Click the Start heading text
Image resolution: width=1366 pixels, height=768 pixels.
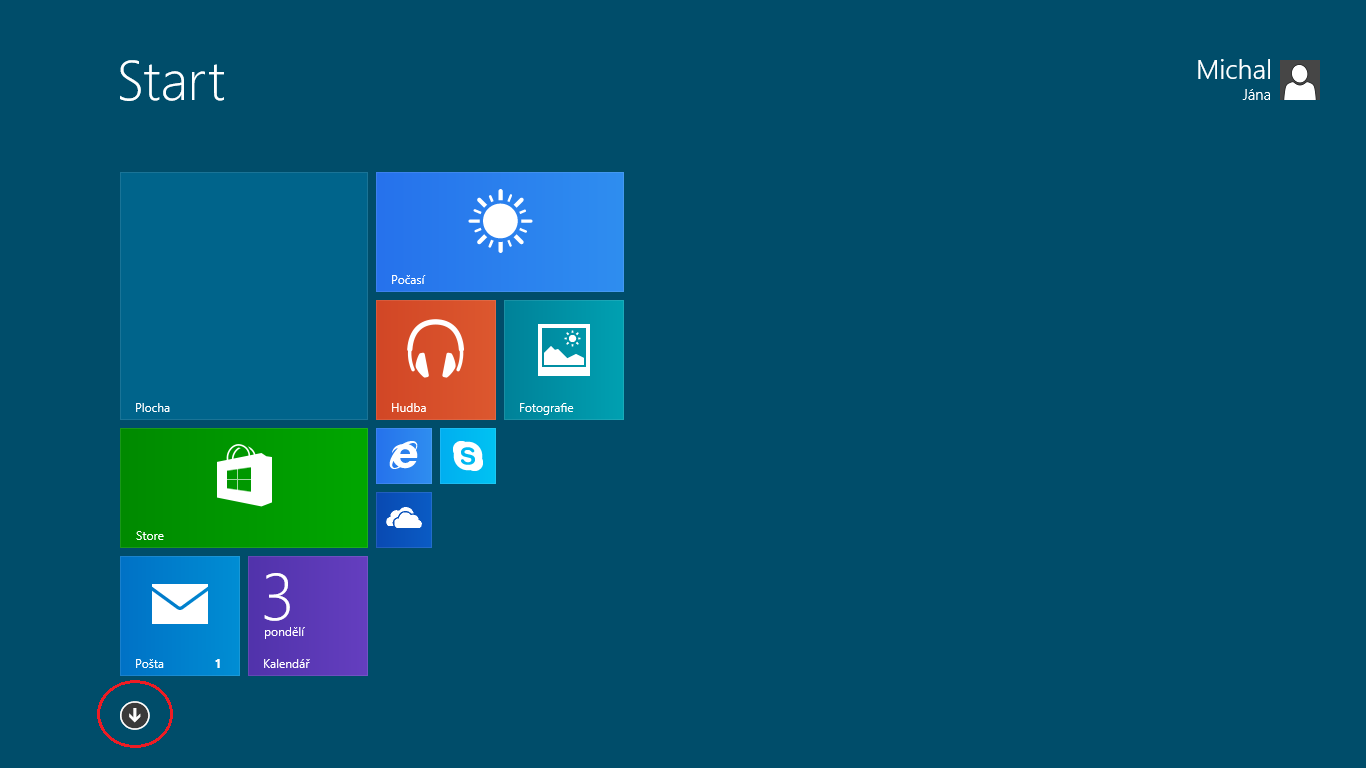tap(171, 83)
